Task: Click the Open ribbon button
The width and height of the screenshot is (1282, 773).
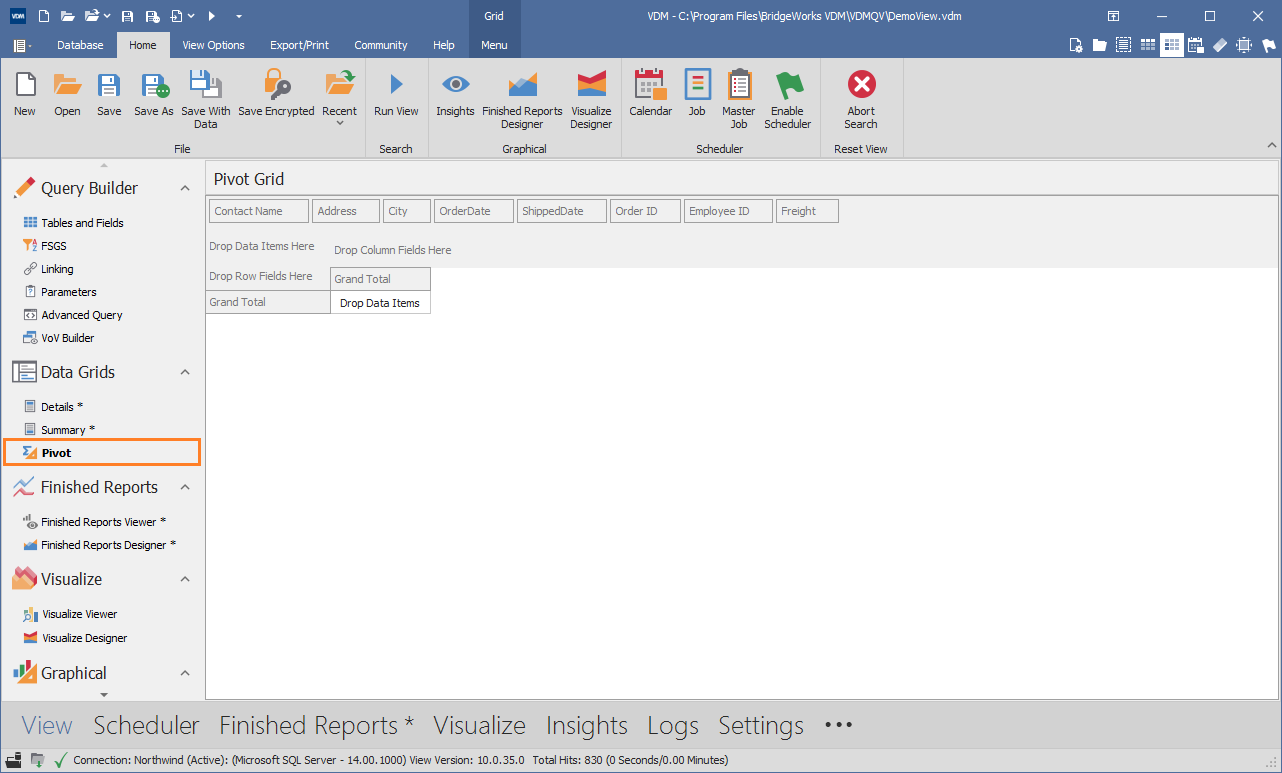Action: [x=67, y=94]
